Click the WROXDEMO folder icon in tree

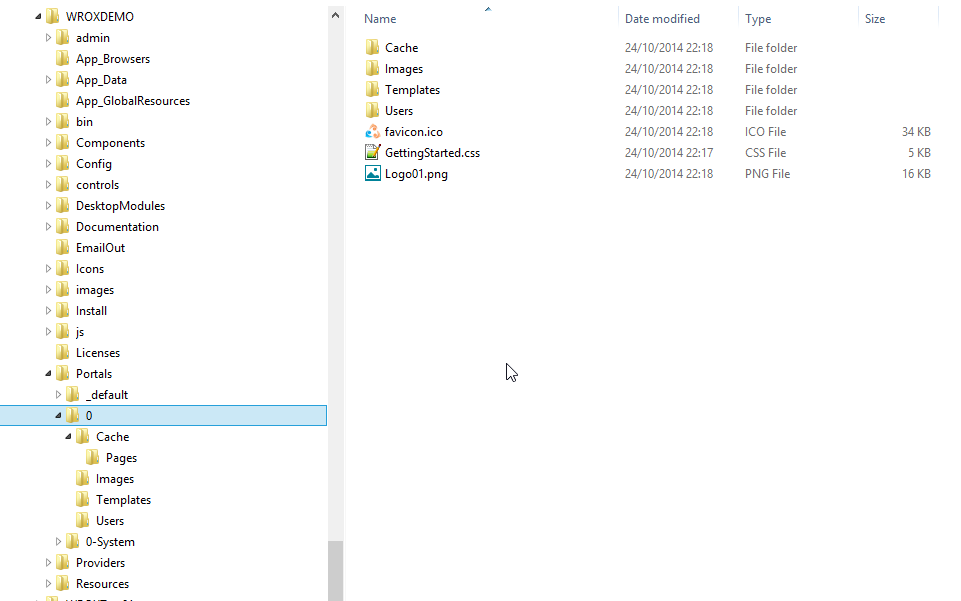[x=53, y=16]
